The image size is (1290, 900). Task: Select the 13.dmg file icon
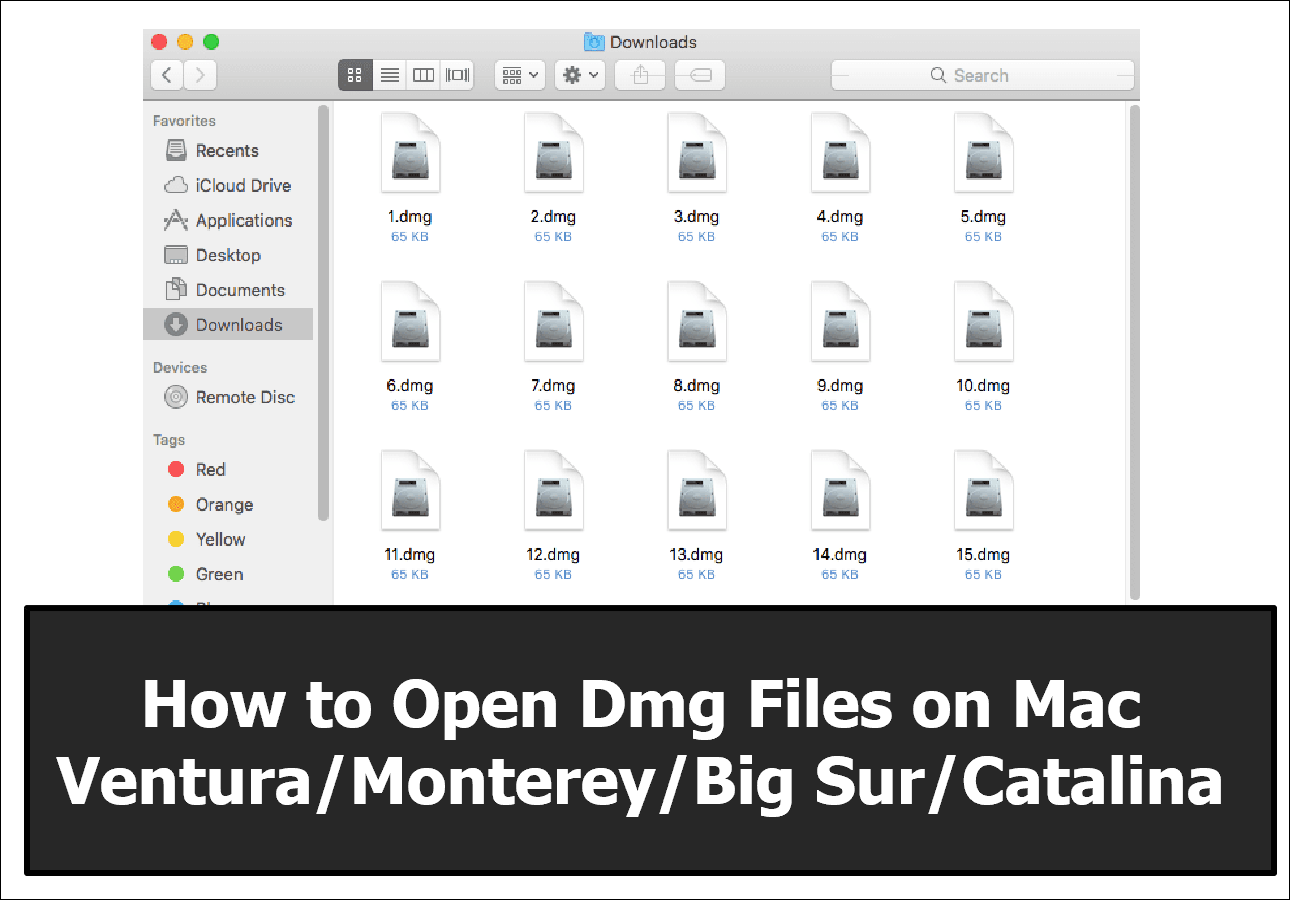697,491
